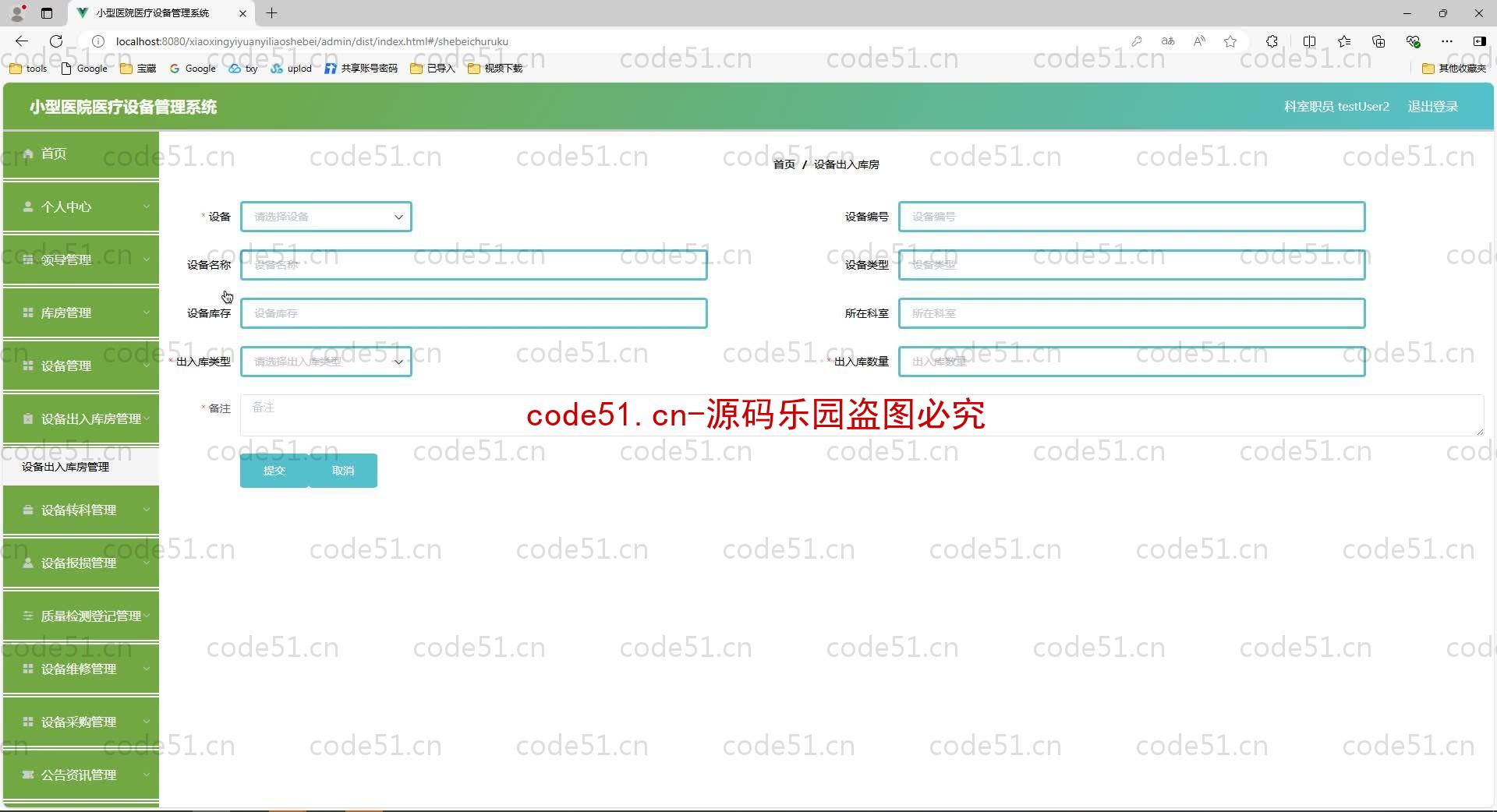Click the 首页 breadcrumb link
The image size is (1497, 812).
pyautogui.click(x=784, y=164)
